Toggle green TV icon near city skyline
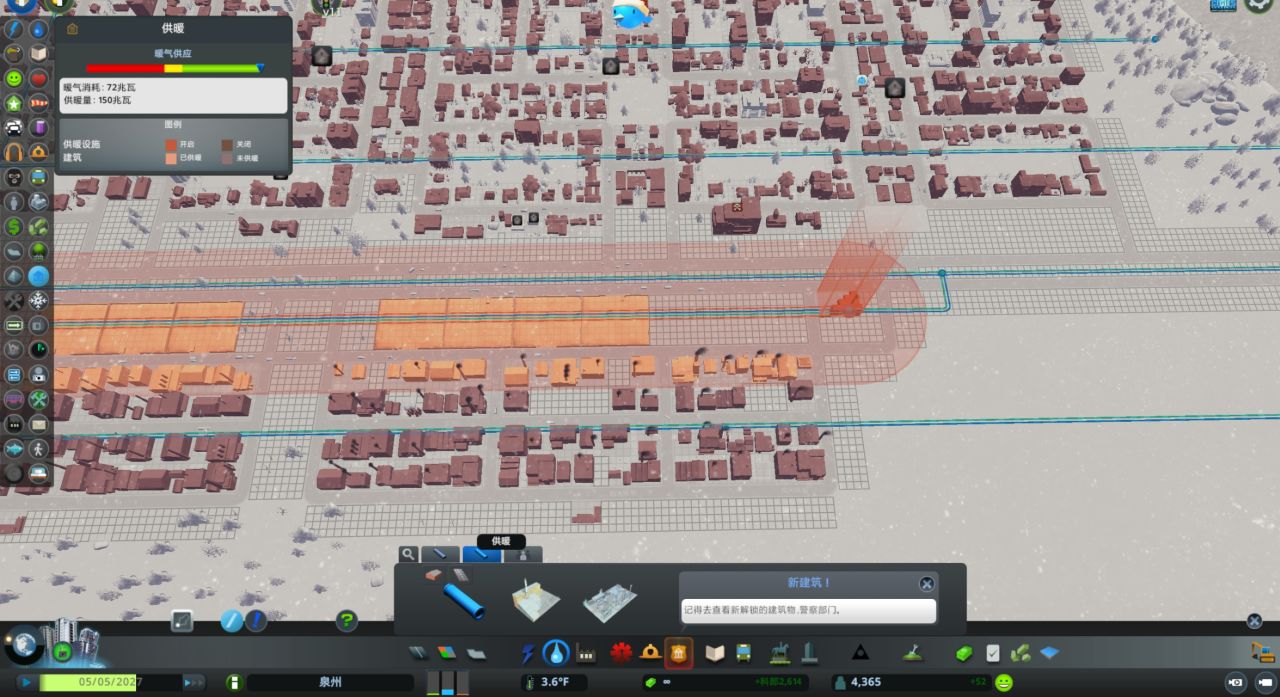The image size is (1280, 697). (x=62, y=652)
